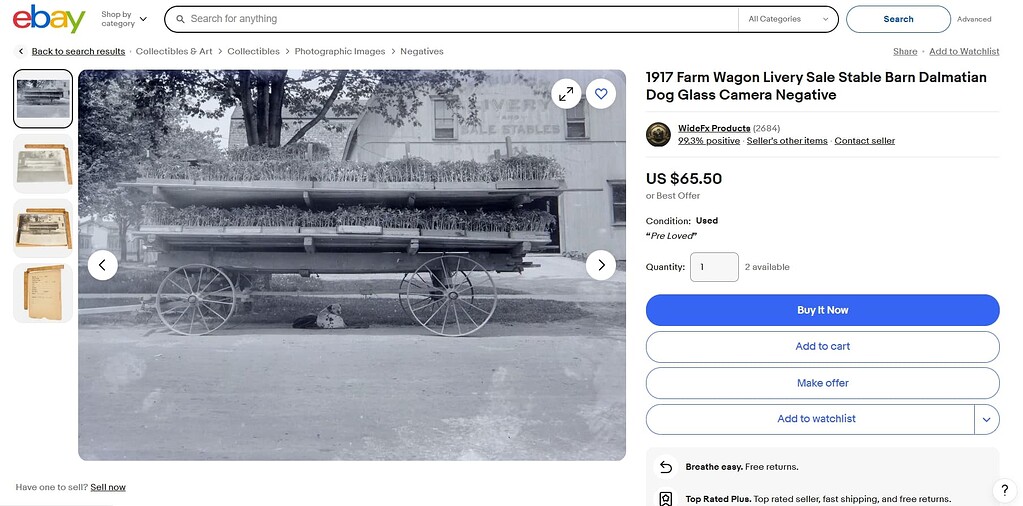The height and width of the screenshot is (506, 1023).
Task: Click the Quantity input field
Action: 714,267
